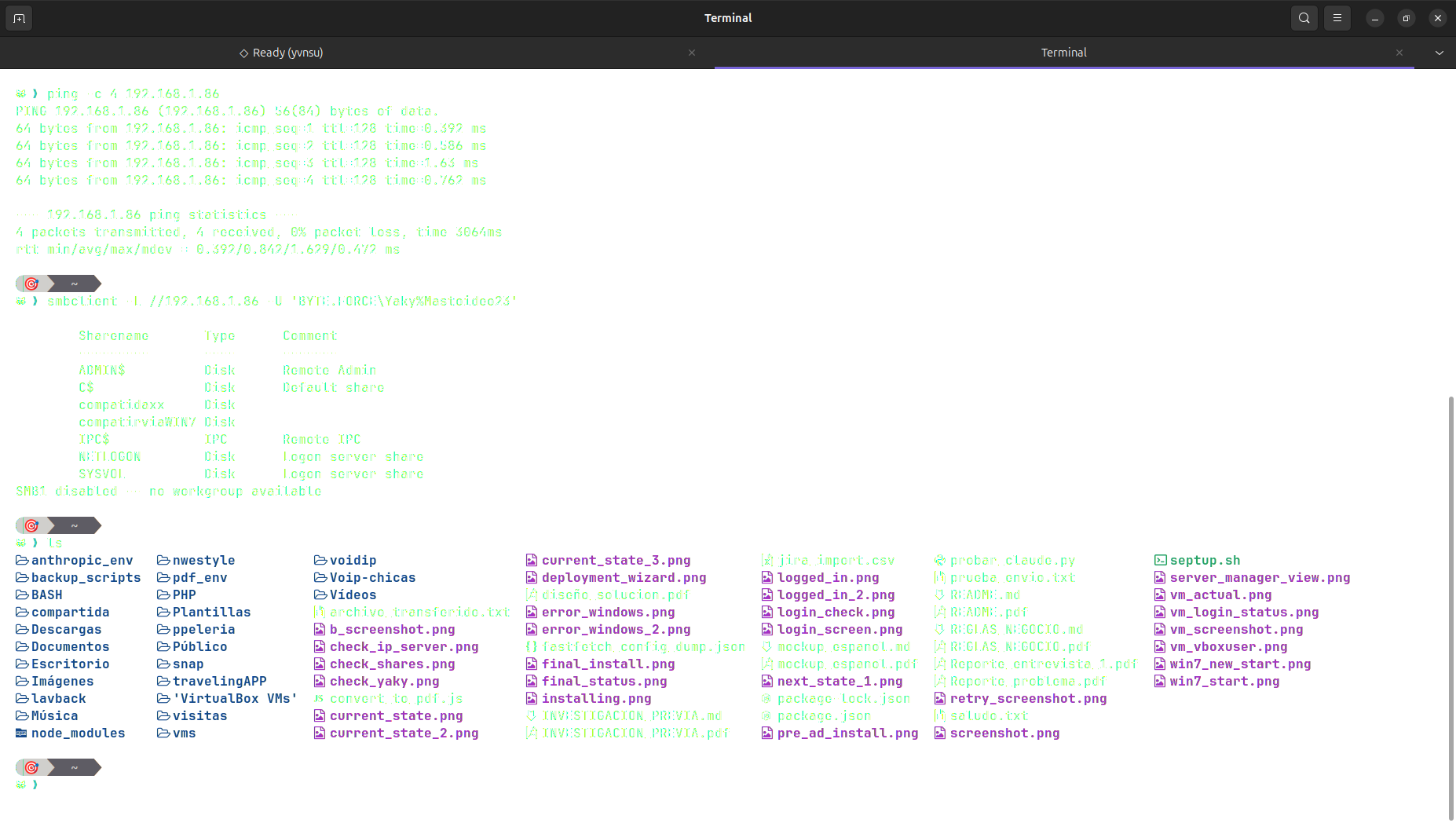Click the nwestyle folder name
The image size is (1456, 823).
click(x=204, y=560)
